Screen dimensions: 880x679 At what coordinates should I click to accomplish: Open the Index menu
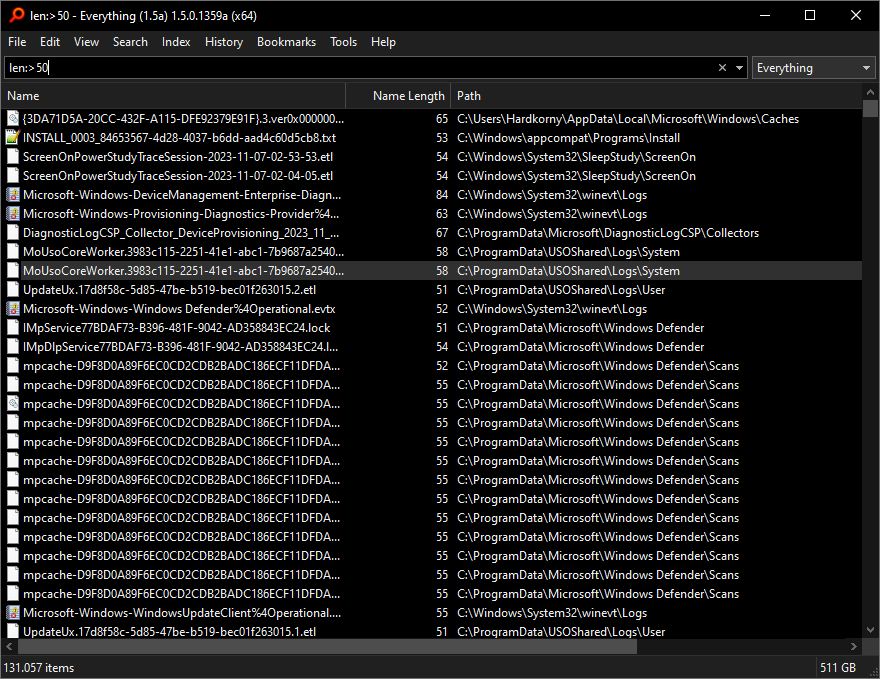click(x=176, y=42)
